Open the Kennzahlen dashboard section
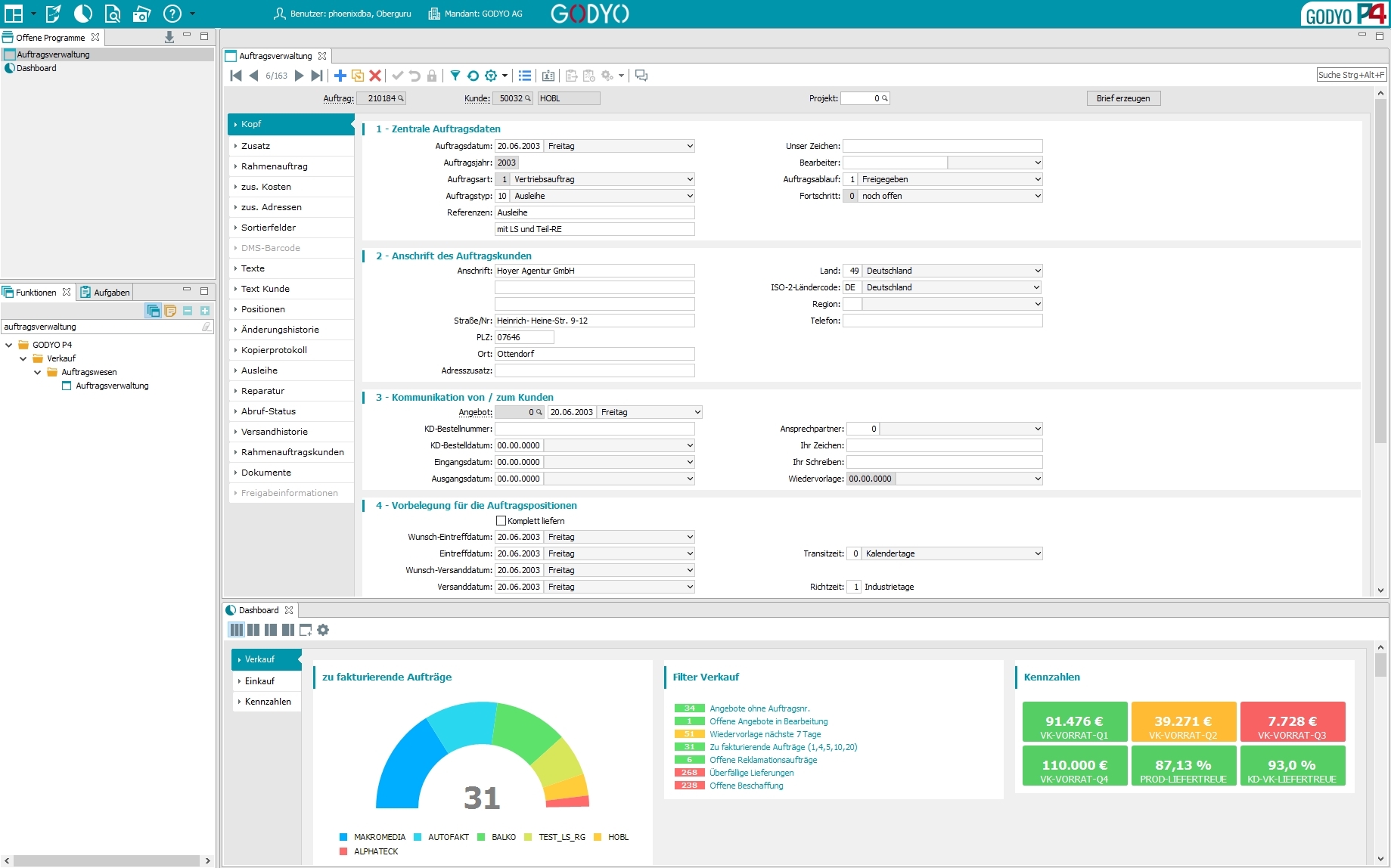Image resolution: width=1391 pixels, height=868 pixels. (266, 702)
